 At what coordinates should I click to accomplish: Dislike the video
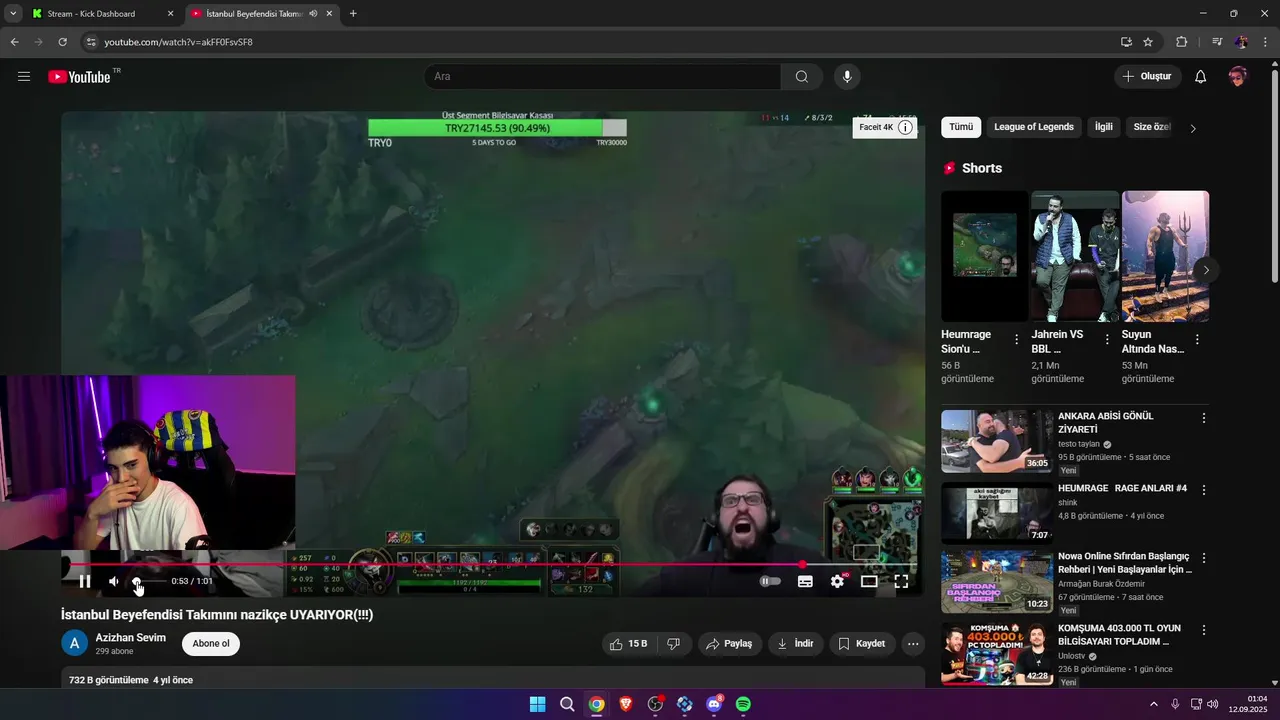click(674, 644)
